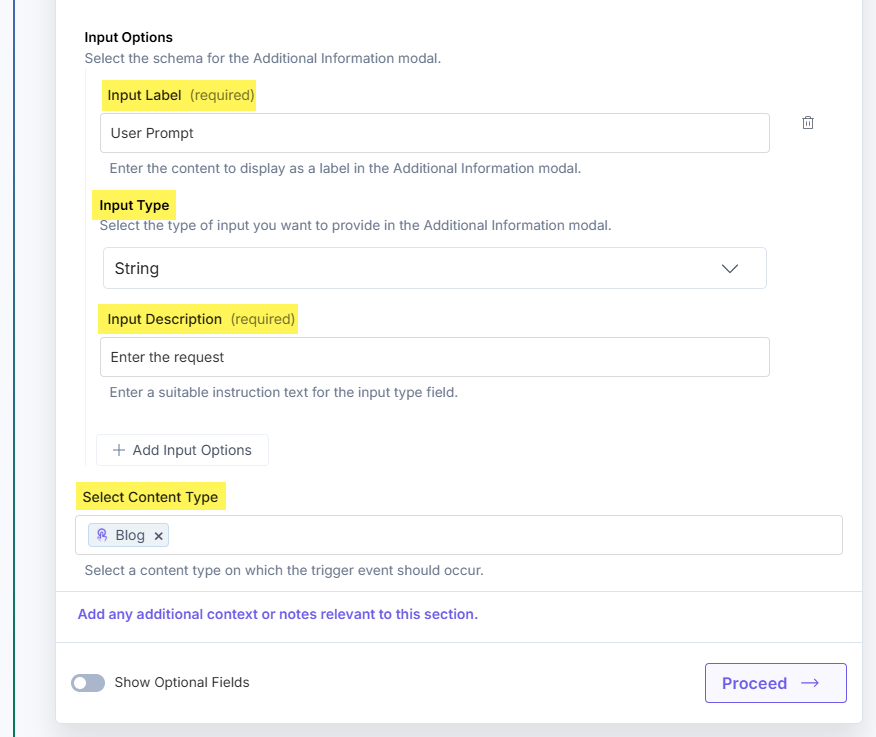Screen dimensions: 876x737
Task: Click plus icon in Add Input Options
Action: point(118,450)
